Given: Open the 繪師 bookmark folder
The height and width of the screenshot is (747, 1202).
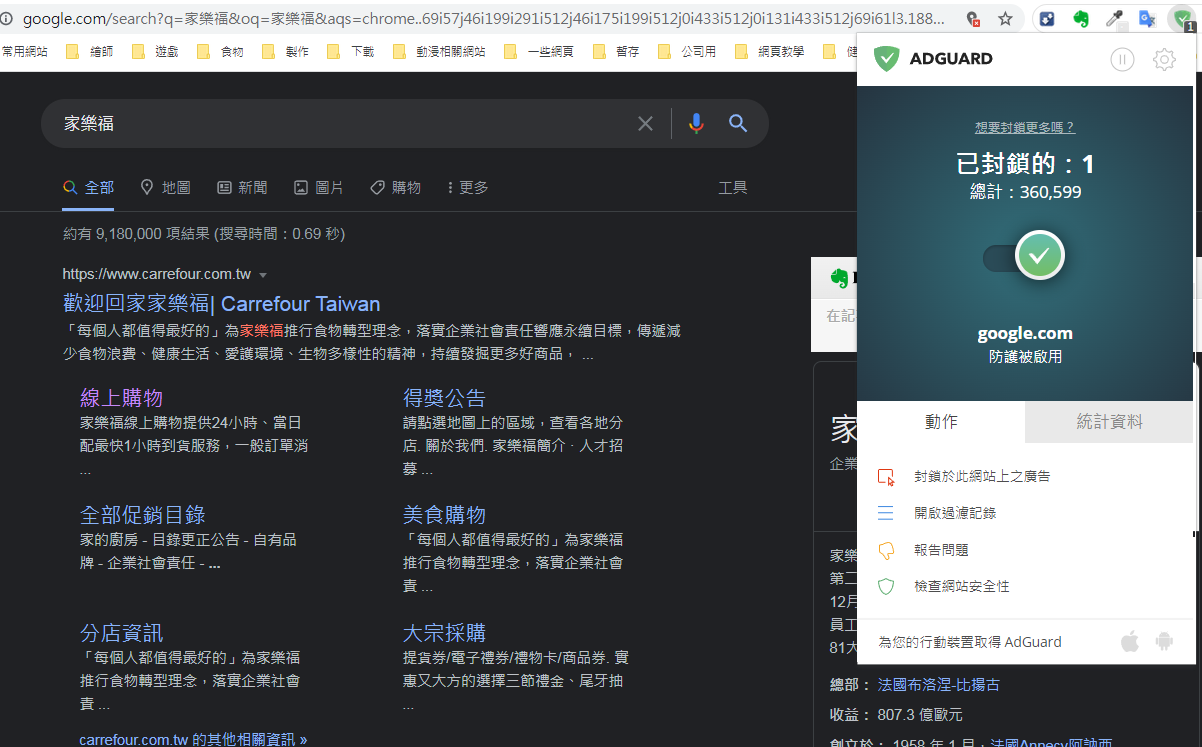Looking at the screenshot, I should [90, 52].
